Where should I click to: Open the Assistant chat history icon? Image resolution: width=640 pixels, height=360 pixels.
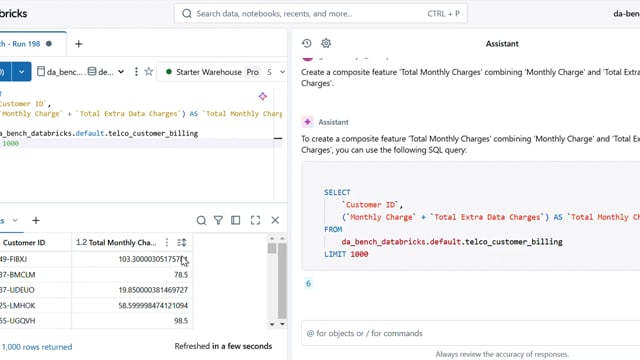coord(307,43)
